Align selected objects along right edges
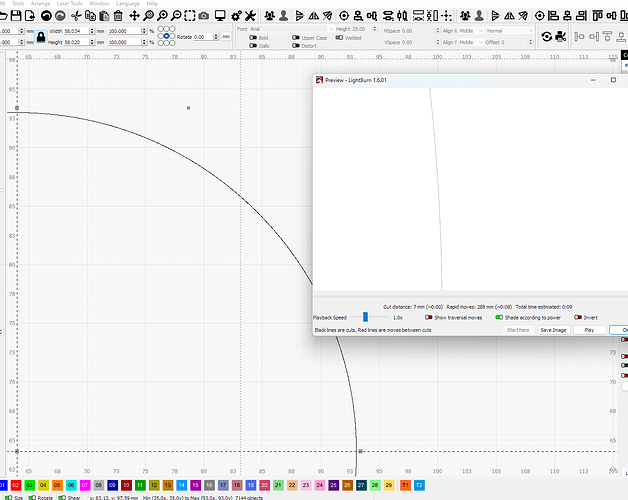628x500 pixels. click(x=581, y=16)
